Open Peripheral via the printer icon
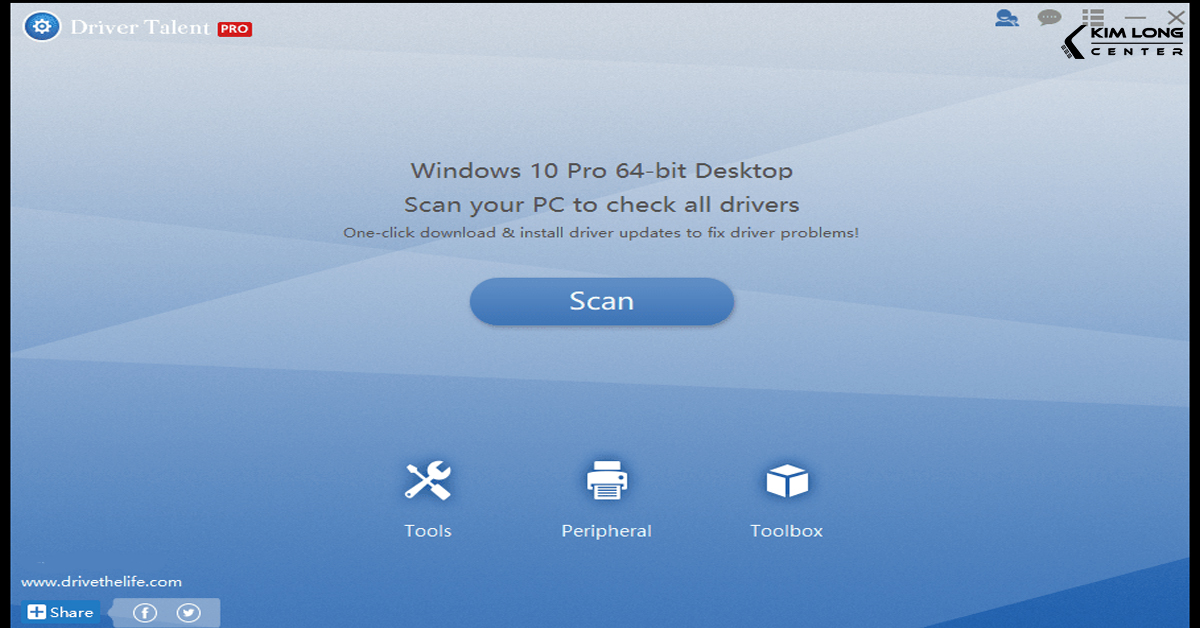1200x628 pixels. 606,478
